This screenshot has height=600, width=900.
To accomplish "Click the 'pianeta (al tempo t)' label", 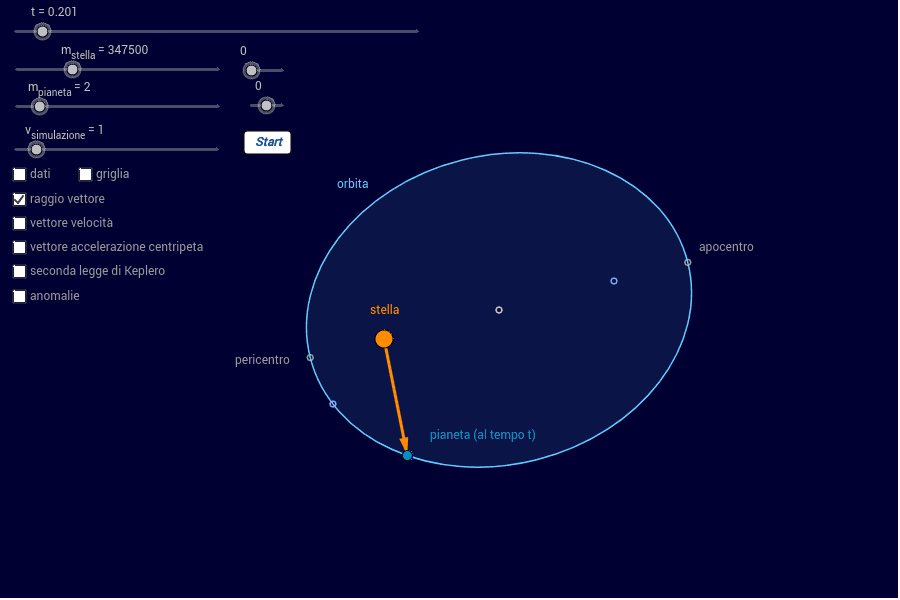I will coord(483,435).
